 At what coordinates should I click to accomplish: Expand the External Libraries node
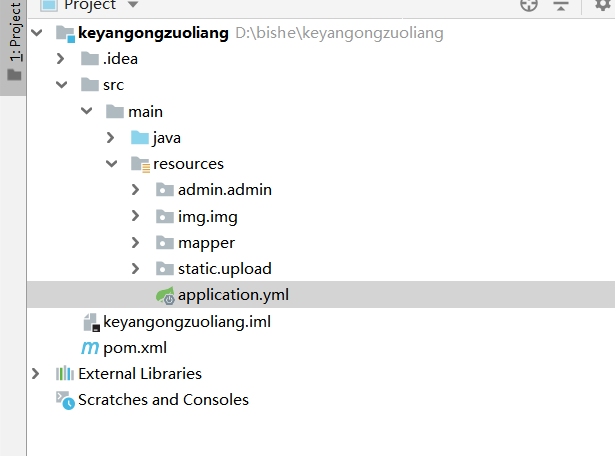[x=37, y=374]
